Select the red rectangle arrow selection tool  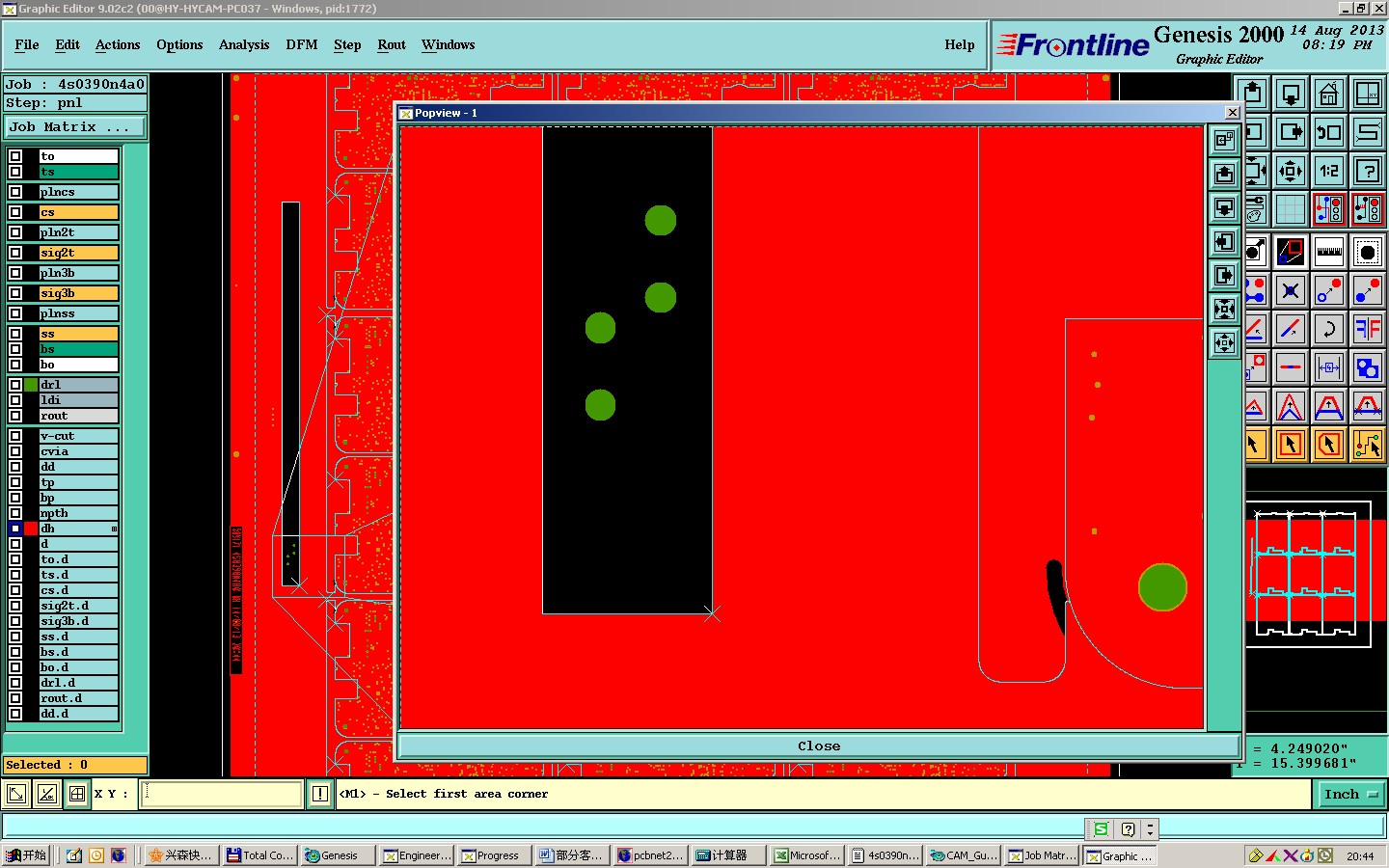point(1291,445)
